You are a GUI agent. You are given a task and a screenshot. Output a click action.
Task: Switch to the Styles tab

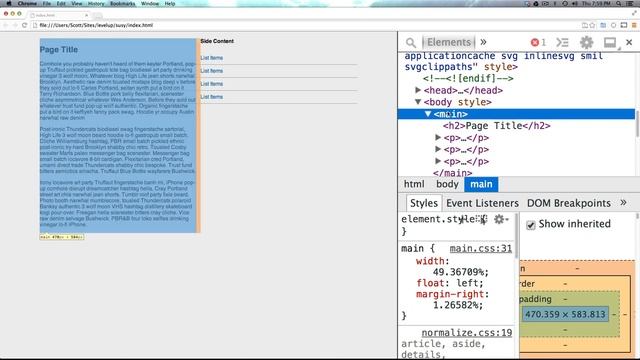click(x=424, y=203)
